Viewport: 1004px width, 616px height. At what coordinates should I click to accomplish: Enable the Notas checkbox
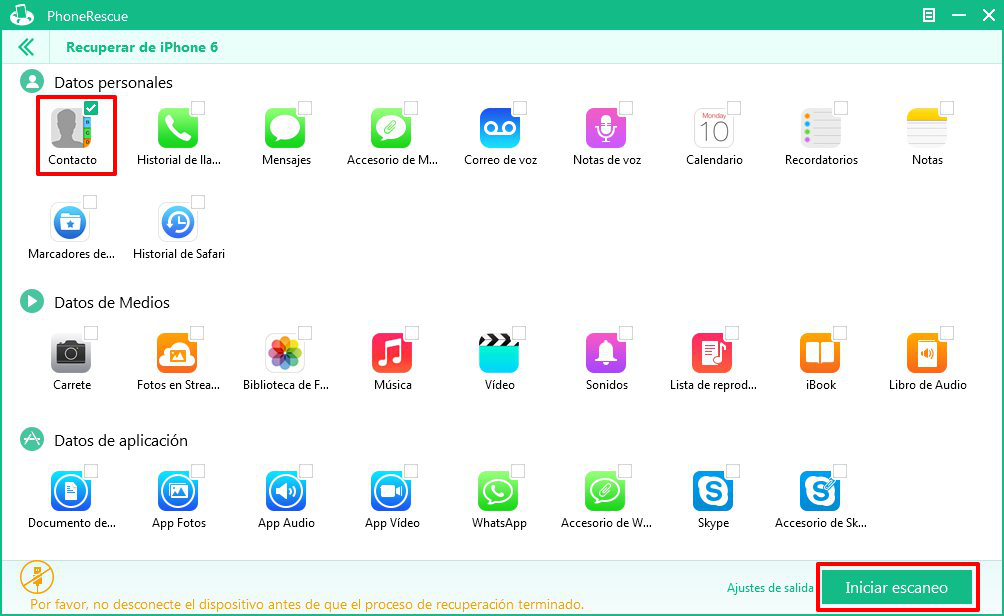[947, 108]
